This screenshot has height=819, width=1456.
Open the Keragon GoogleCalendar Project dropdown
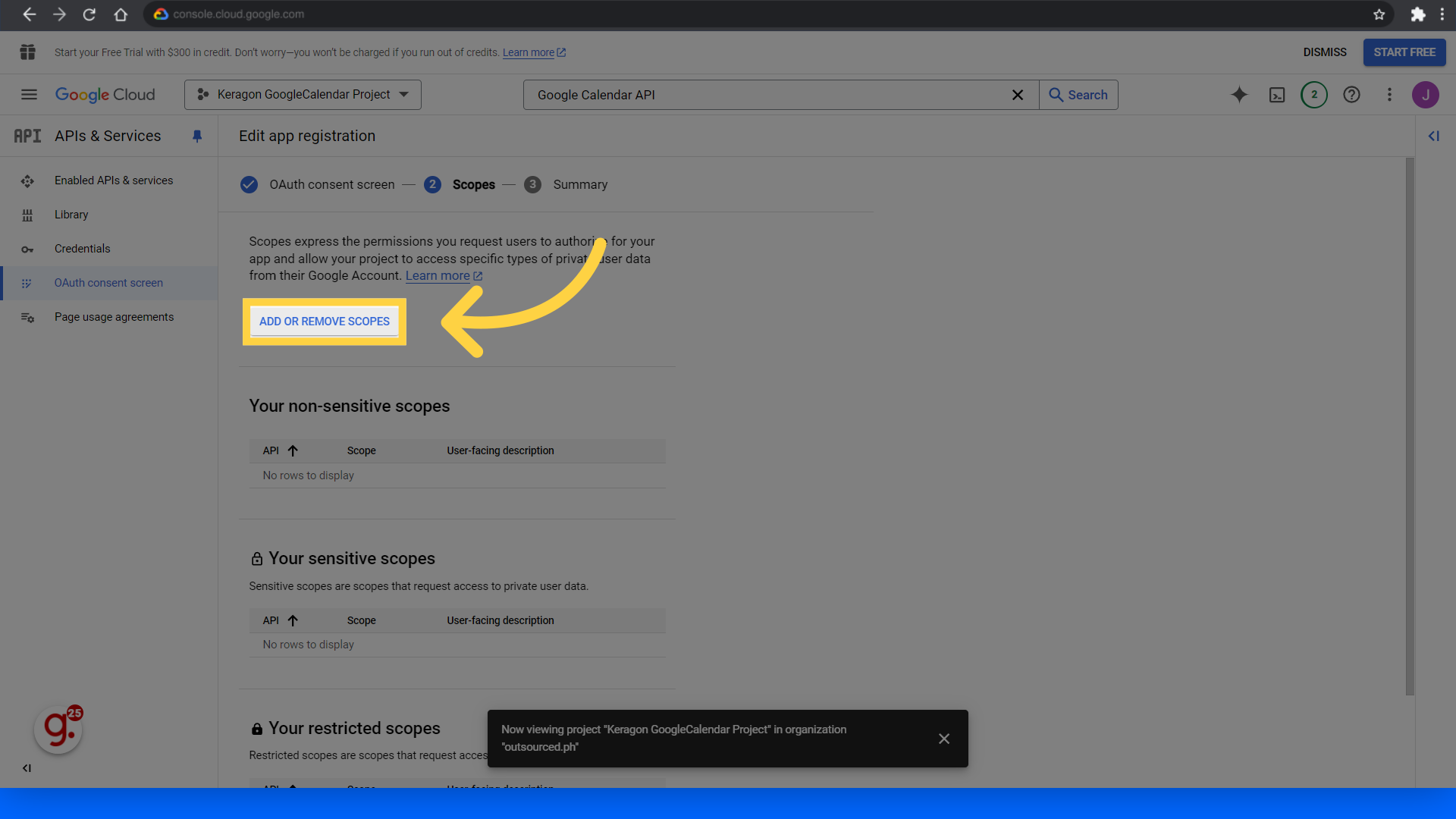(302, 94)
